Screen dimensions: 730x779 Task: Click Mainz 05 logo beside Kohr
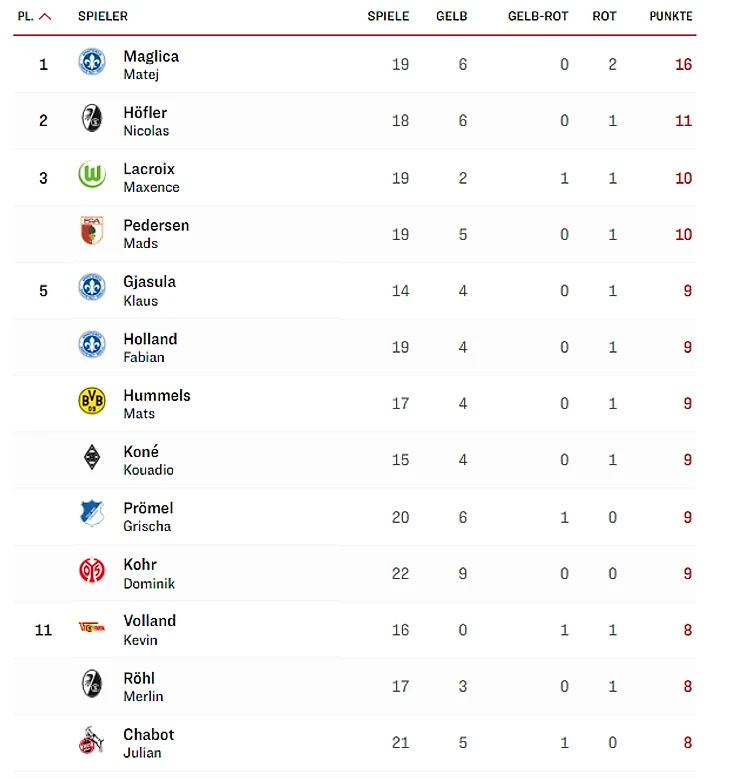point(92,571)
